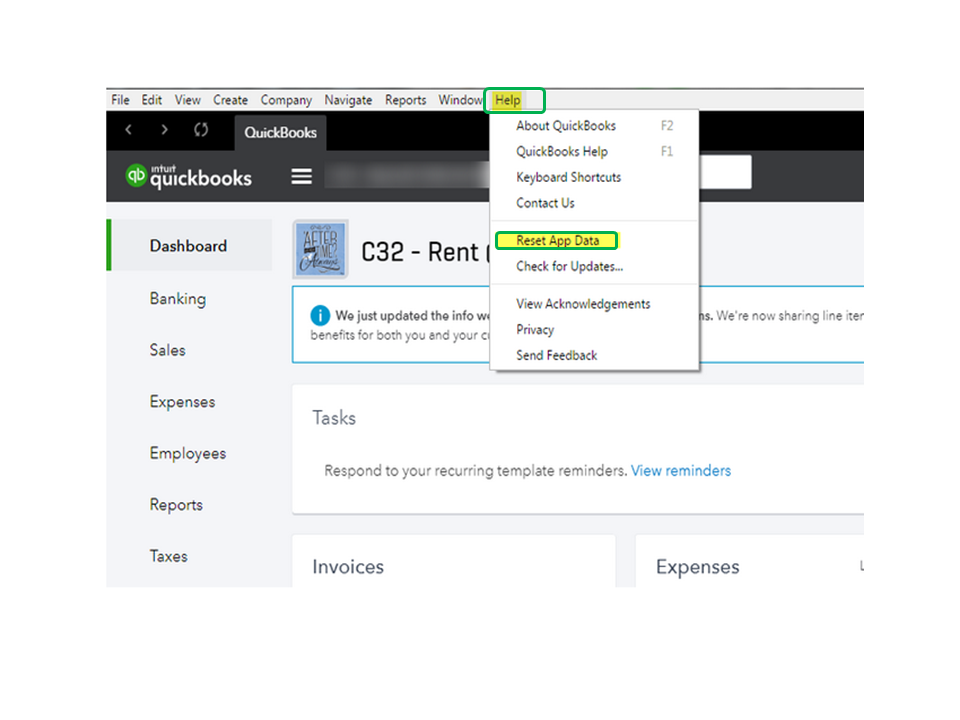Viewport: 960px width, 720px height.
Task: Click the C32 - Rent company title
Action: point(426,252)
